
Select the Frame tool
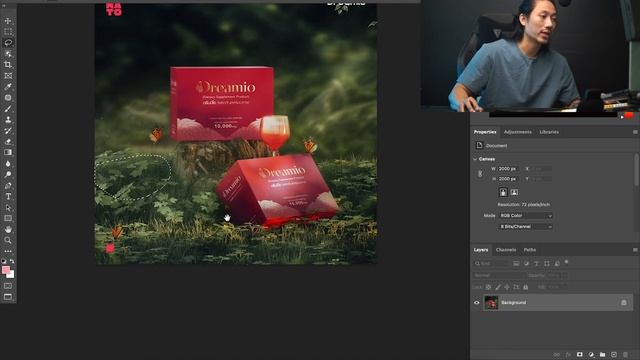point(8,76)
